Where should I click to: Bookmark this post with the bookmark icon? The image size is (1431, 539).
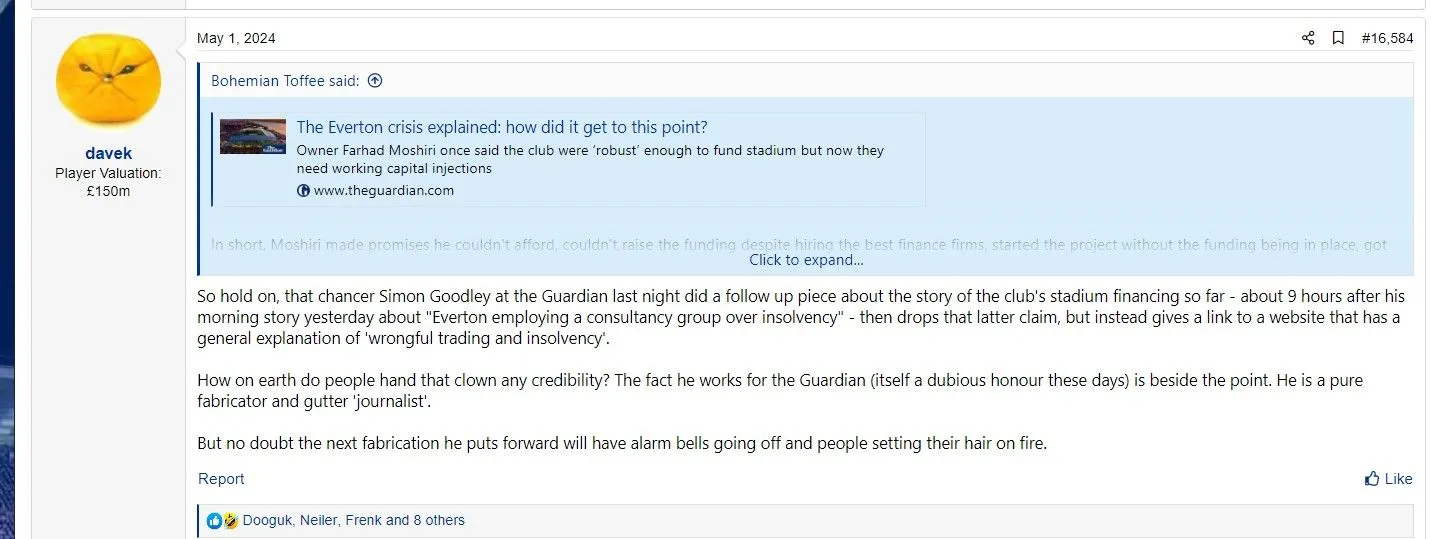pyautogui.click(x=1338, y=38)
